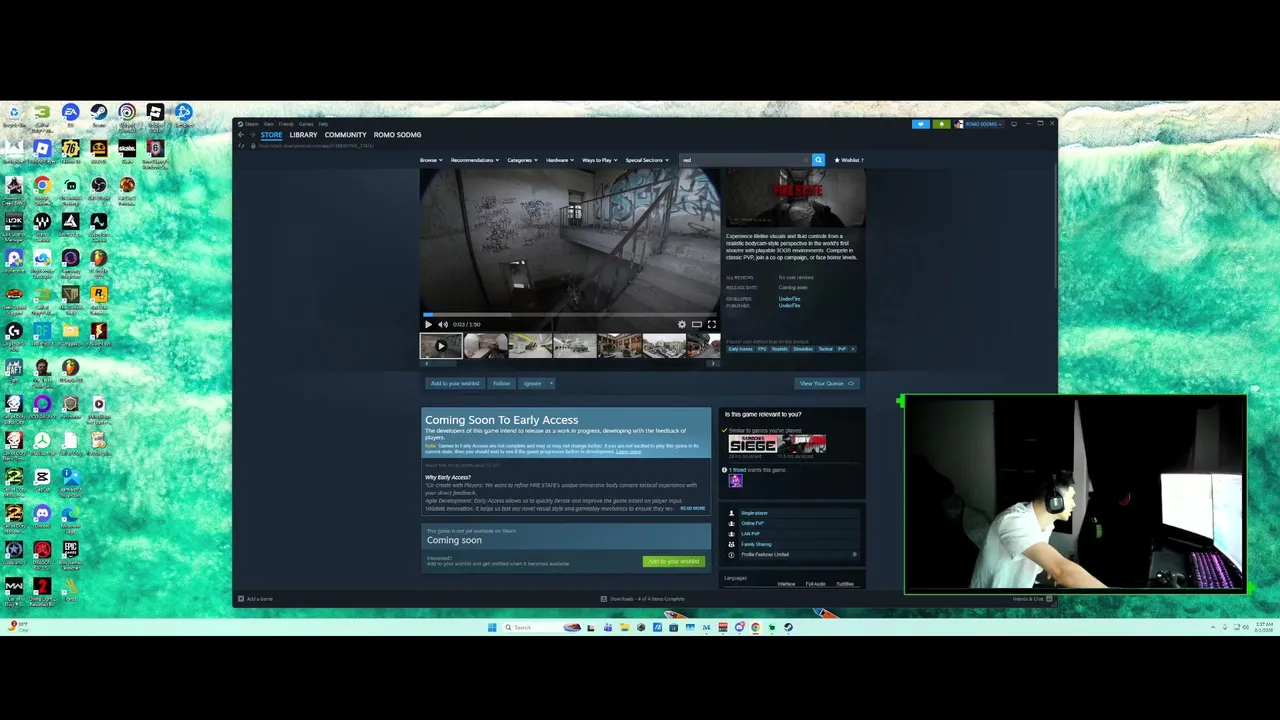The image size is (1280, 720).
Task: Click Add to your wishlist under the trailer
Action: [455, 383]
